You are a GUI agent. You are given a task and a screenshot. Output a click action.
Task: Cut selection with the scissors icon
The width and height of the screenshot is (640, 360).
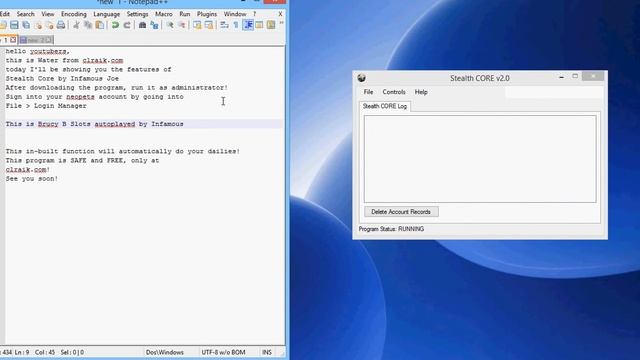pos(76,25)
